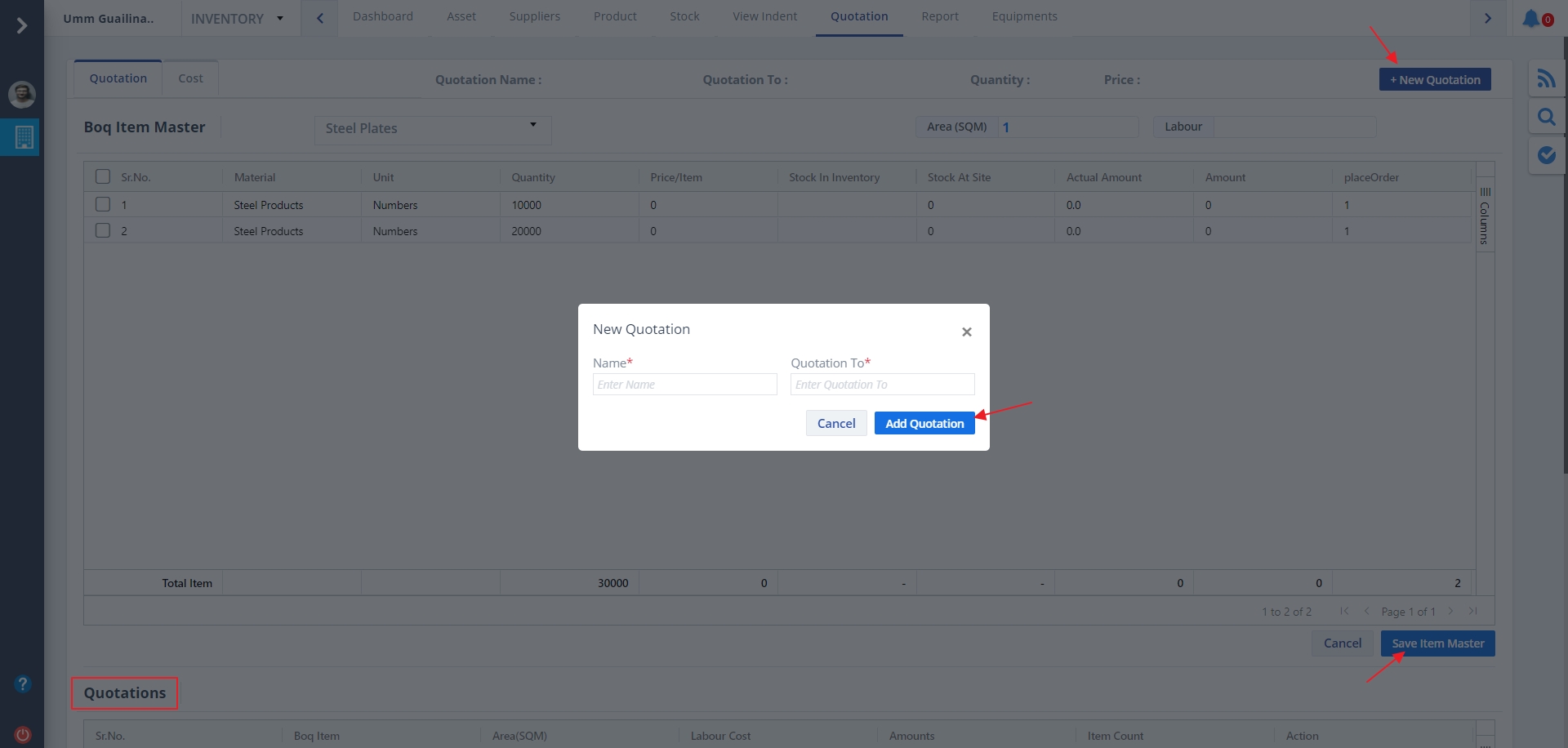
Task: Click the Add Quotation button
Action: (x=924, y=423)
